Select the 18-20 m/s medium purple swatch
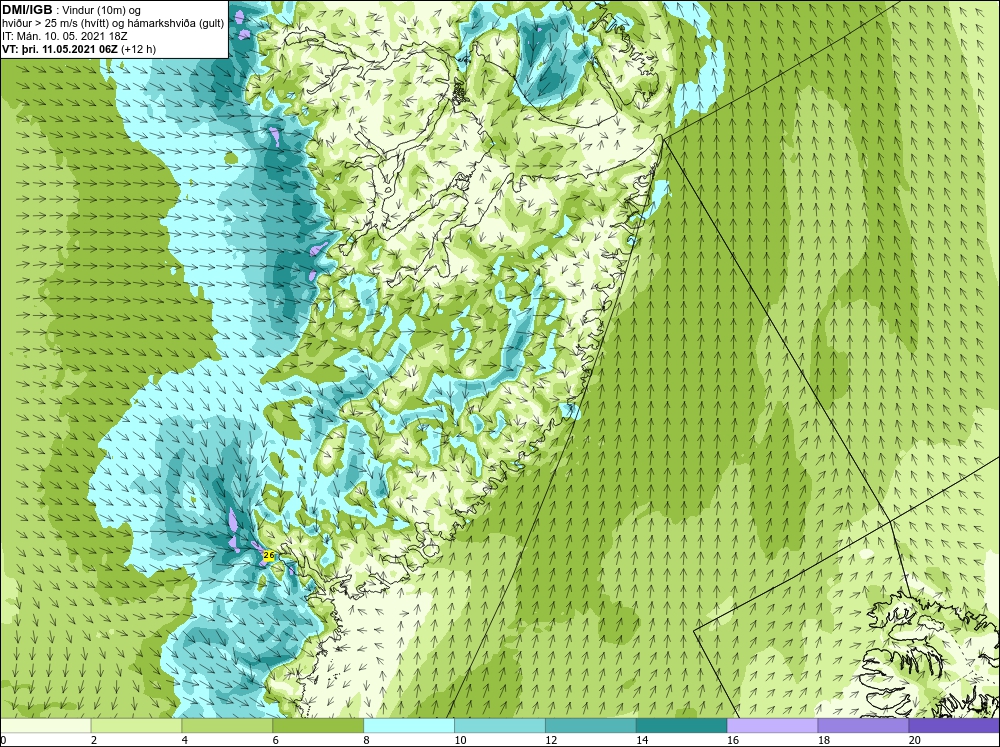 coord(864,725)
